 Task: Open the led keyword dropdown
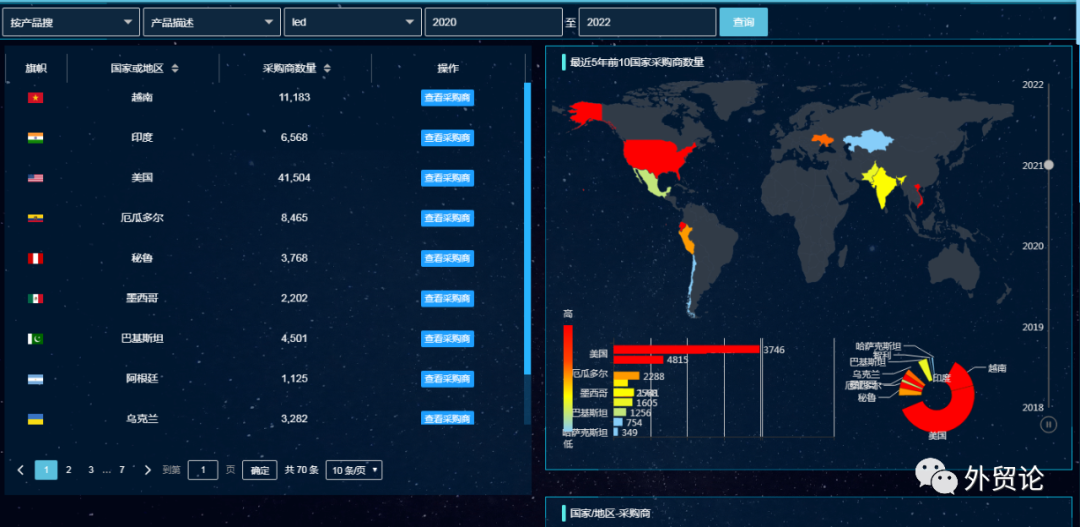tap(353, 22)
